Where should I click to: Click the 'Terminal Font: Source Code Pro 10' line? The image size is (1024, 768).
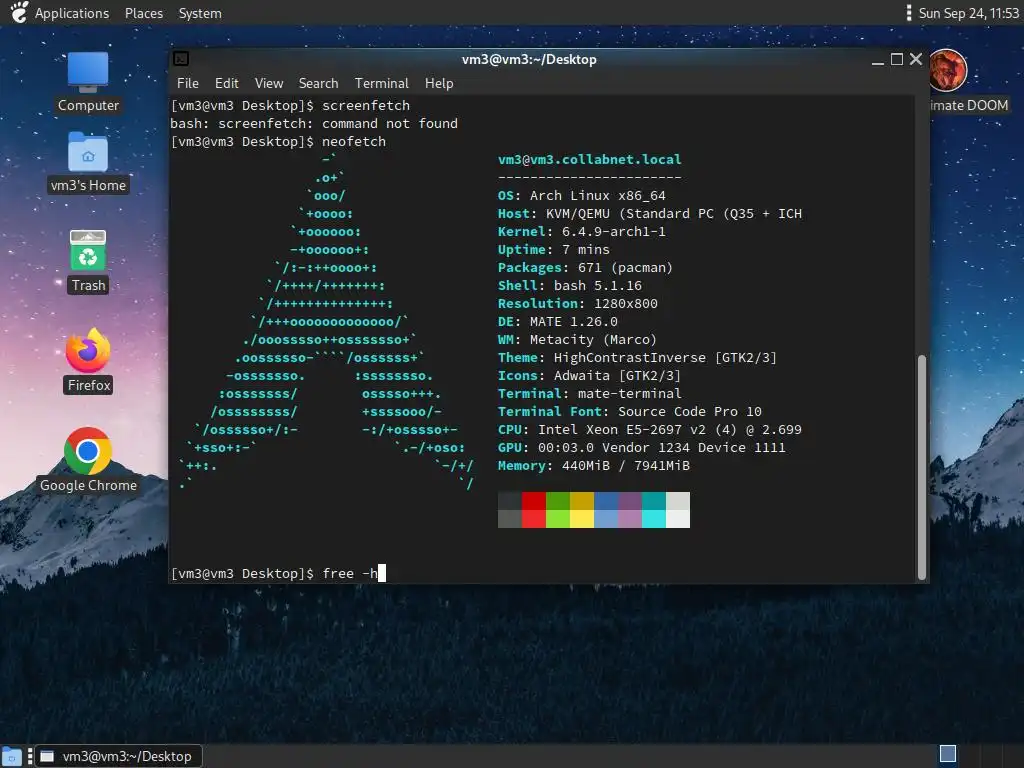coord(630,411)
